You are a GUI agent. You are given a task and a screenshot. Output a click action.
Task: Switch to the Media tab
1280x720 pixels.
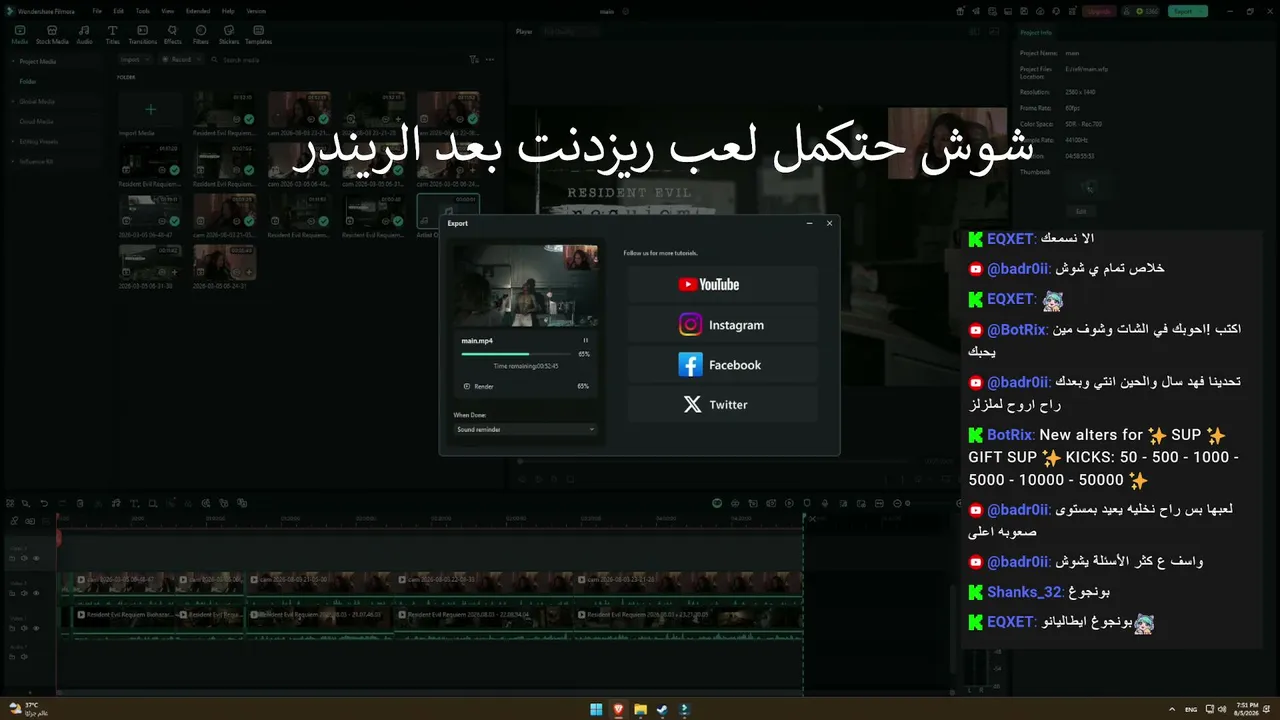pyautogui.click(x=20, y=35)
